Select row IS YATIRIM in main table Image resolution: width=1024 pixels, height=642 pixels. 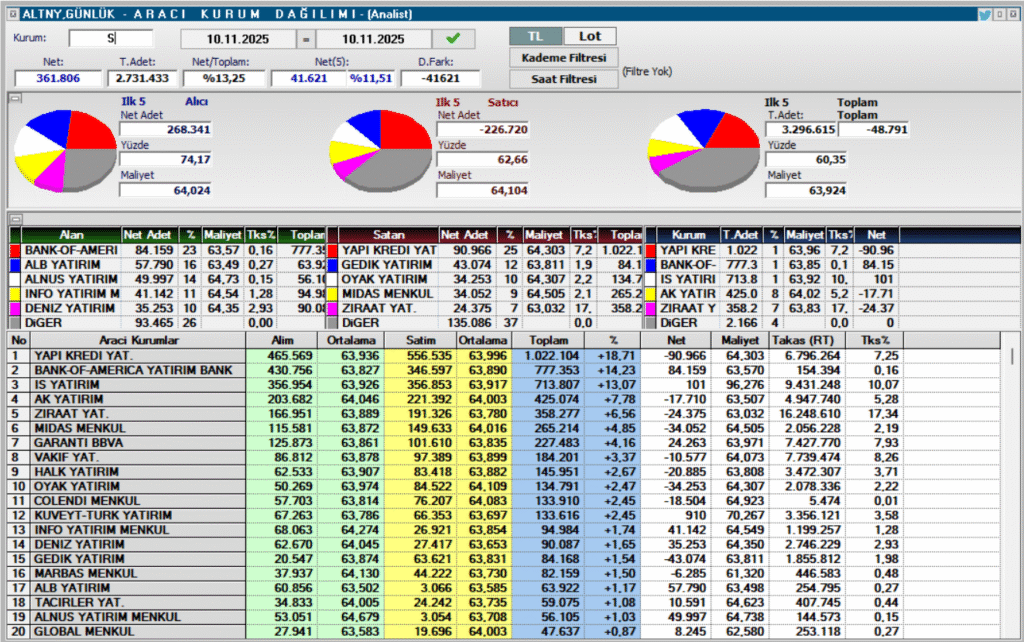[x=503, y=385]
